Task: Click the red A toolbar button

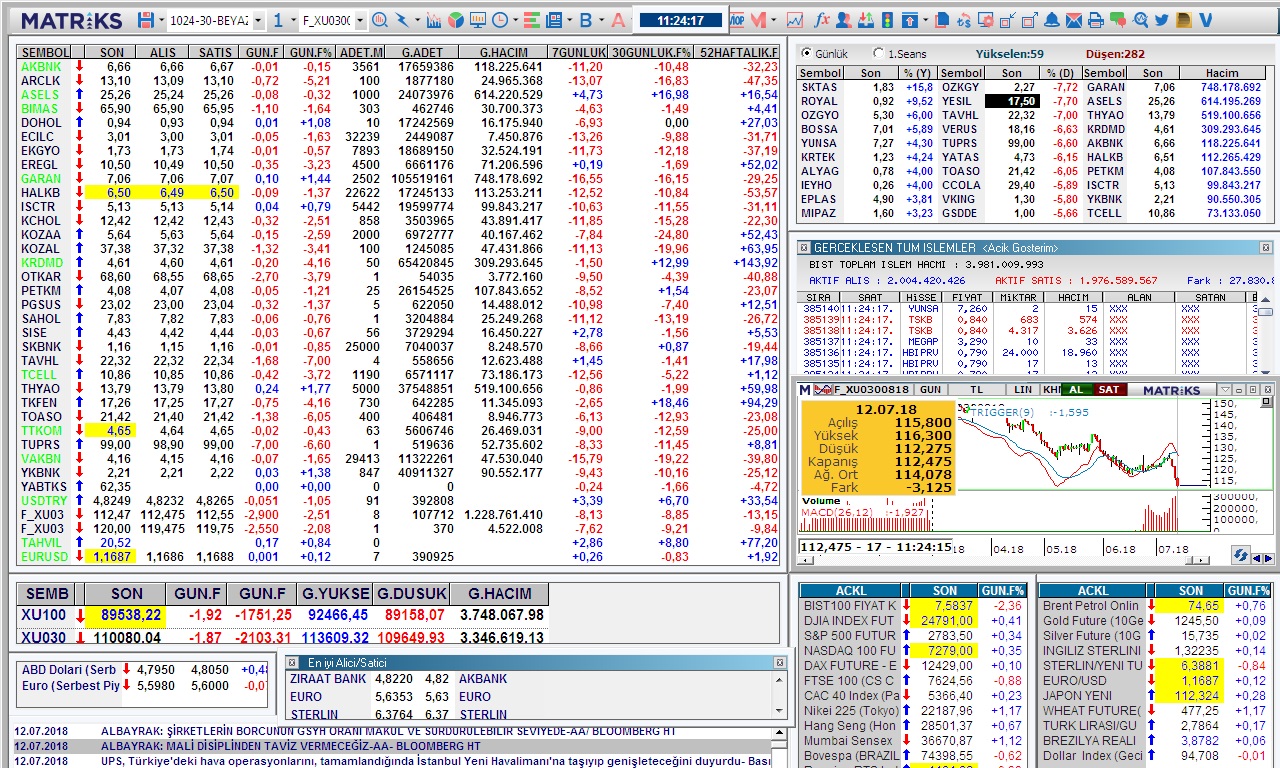Action: [x=618, y=20]
